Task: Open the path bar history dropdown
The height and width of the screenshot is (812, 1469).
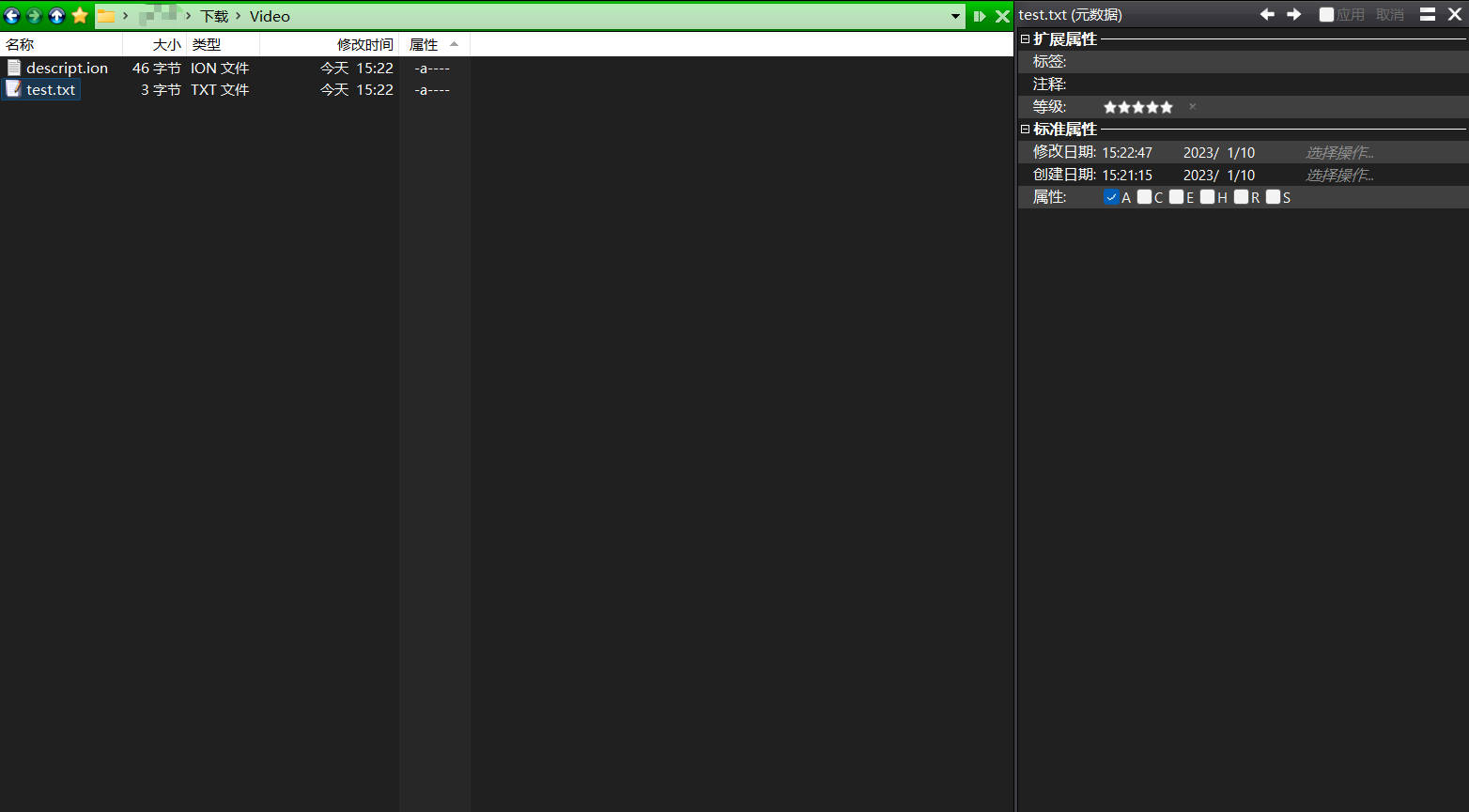Action: (x=955, y=16)
